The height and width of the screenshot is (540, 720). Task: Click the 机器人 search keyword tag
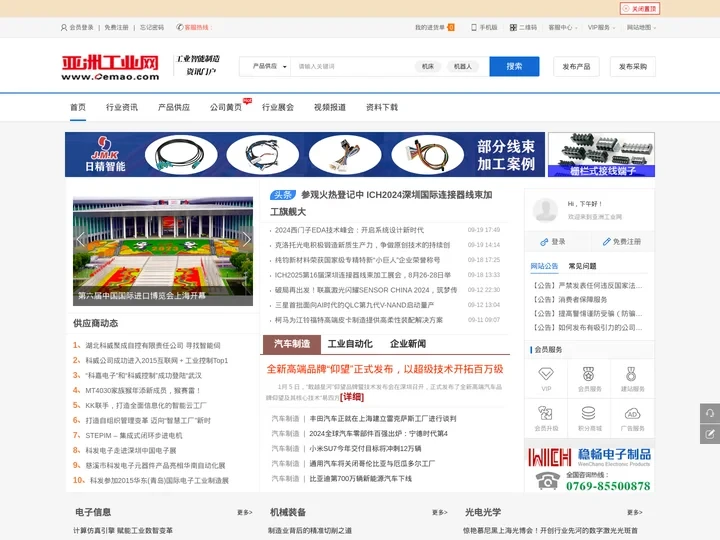(462, 67)
